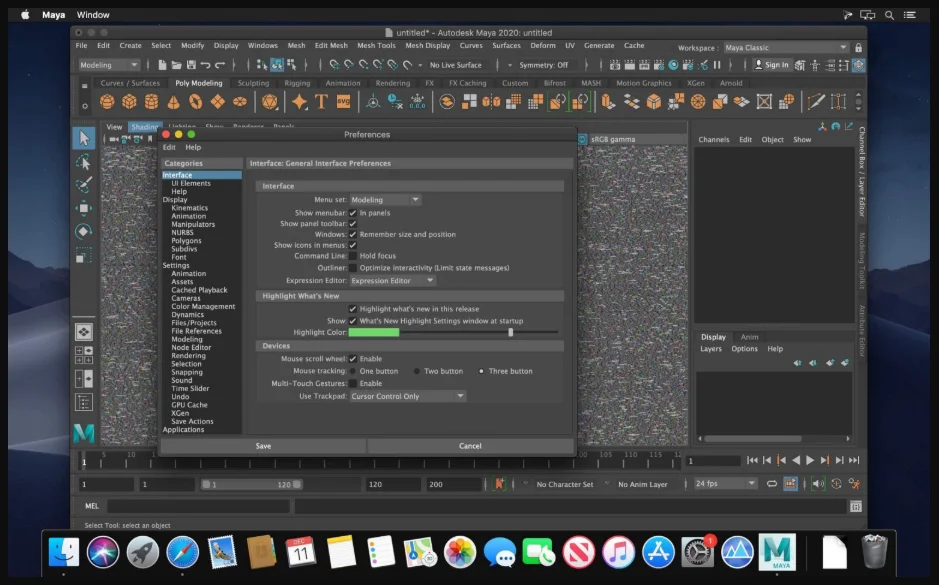Switch to the Rigging shelf tab
Viewport: 939px width, 585px height.
[297, 83]
